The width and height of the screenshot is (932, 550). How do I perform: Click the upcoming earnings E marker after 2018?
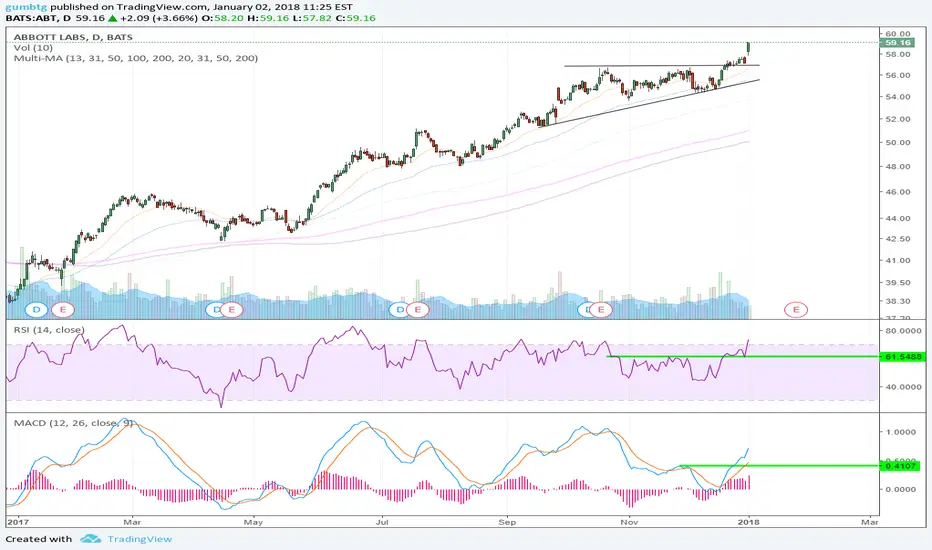point(796,309)
